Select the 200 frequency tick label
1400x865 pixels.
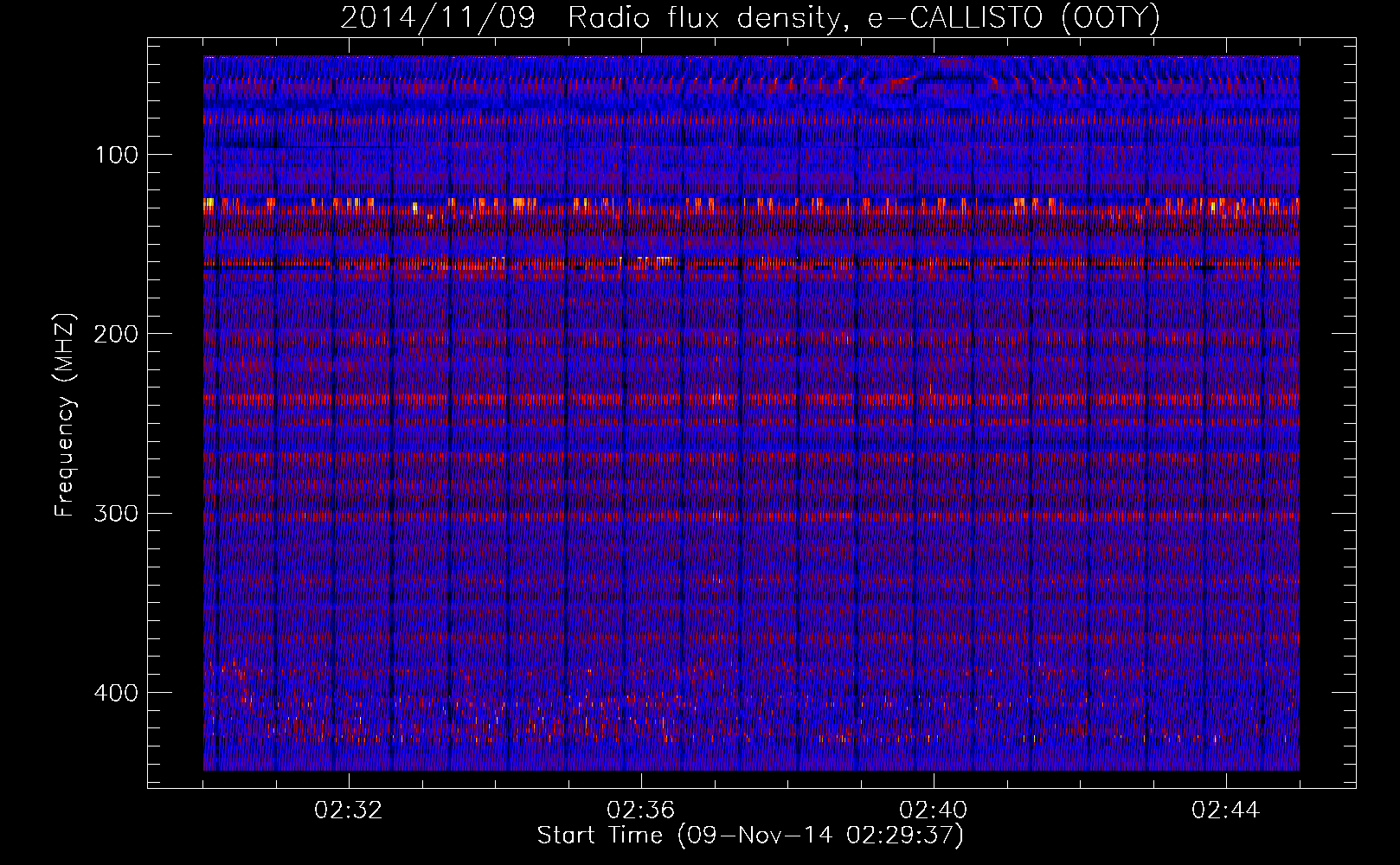coord(116,334)
